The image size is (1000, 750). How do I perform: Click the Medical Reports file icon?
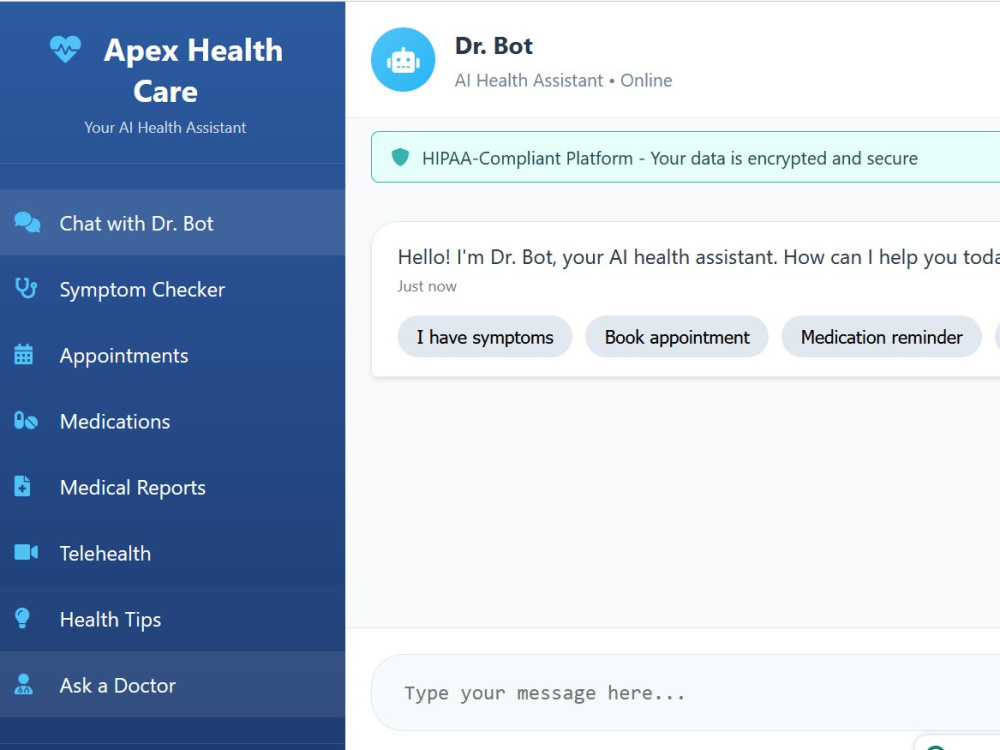coord(22,487)
